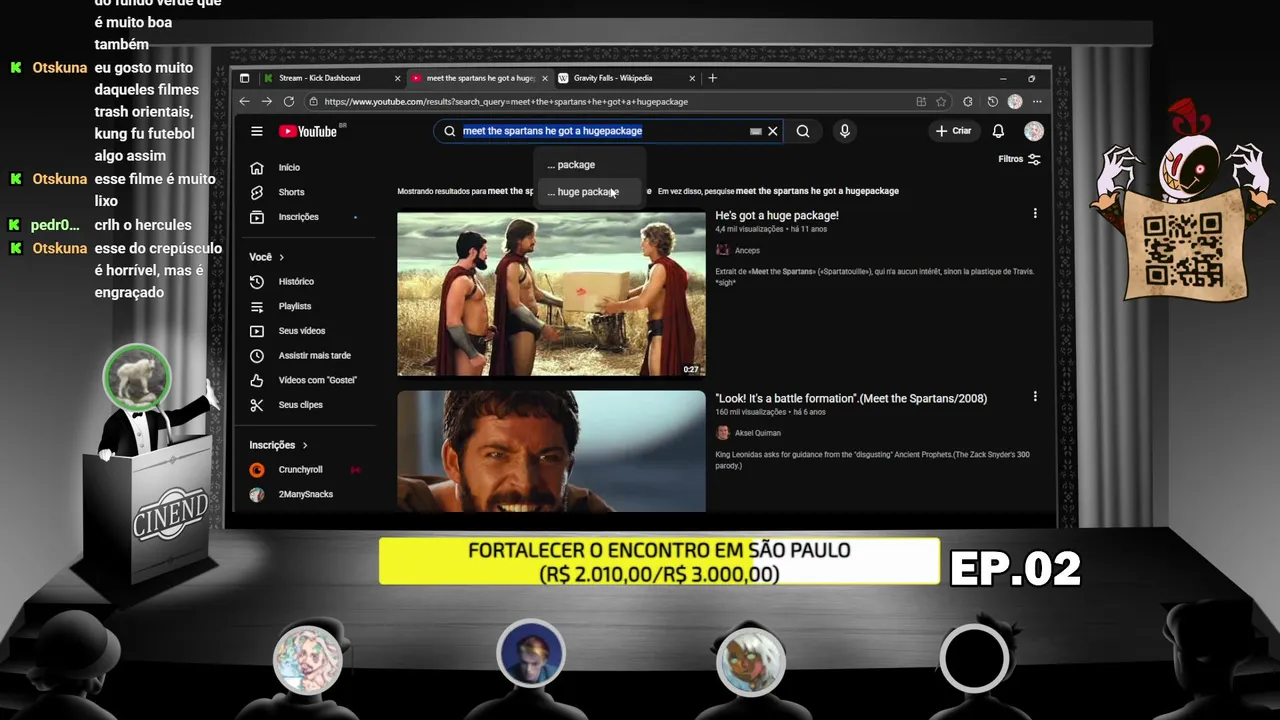
Task: Play the 'Look! It's a battle formation' thumbnail
Action: tap(551, 451)
